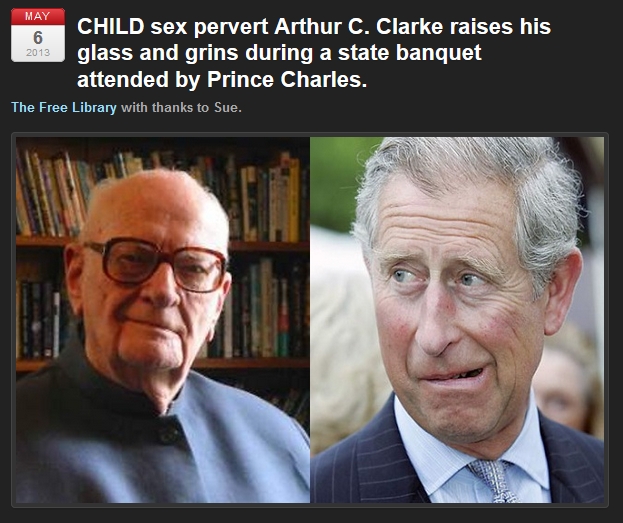Click the article headline starting with CHILD
The height and width of the screenshot is (523, 623).
(314, 53)
